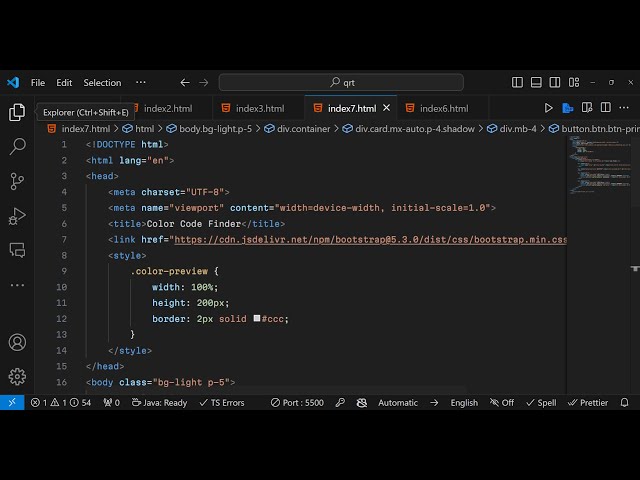Open the Accounts icon in activity bar
Image resolution: width=640 pixels, height=480 pixels.
pyautogui.click(x=17, y=342)
